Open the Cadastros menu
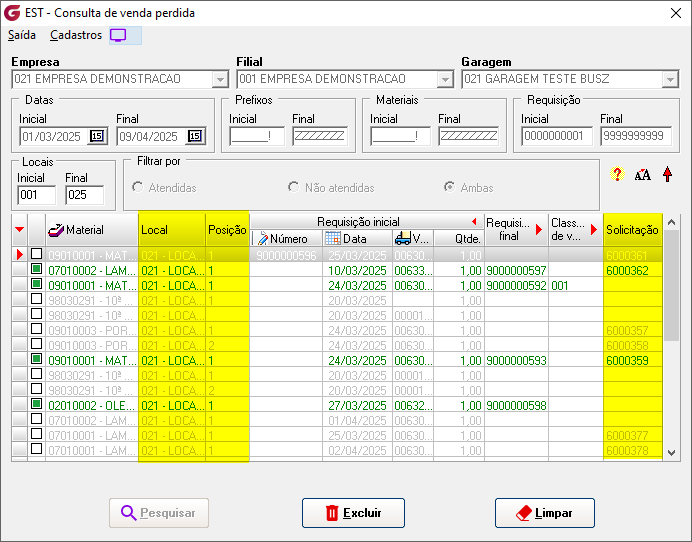 pyautogui.click(x=76, y=35)
